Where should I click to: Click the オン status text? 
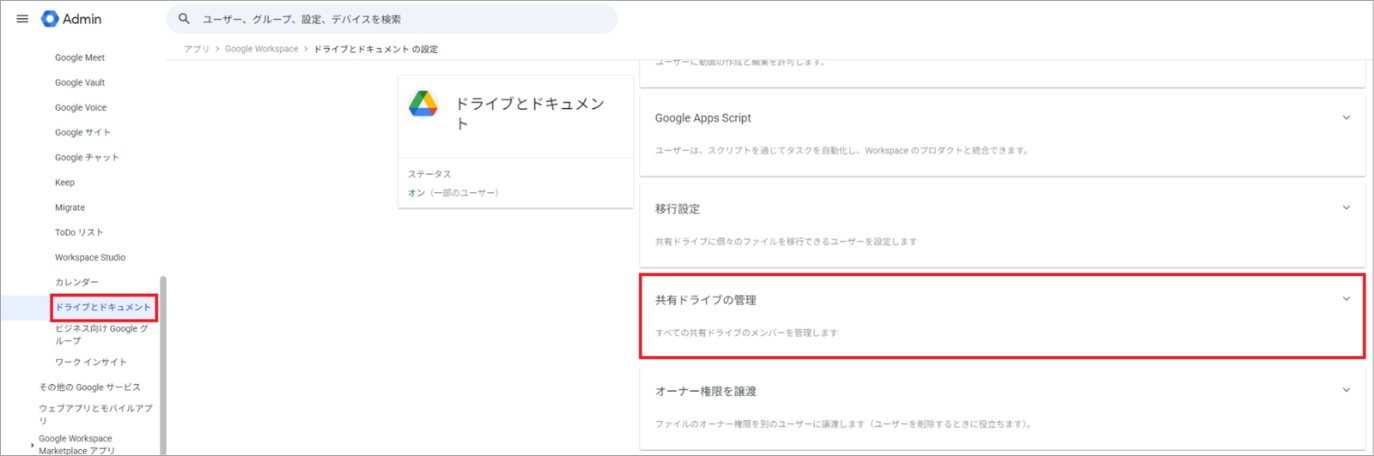414,192
